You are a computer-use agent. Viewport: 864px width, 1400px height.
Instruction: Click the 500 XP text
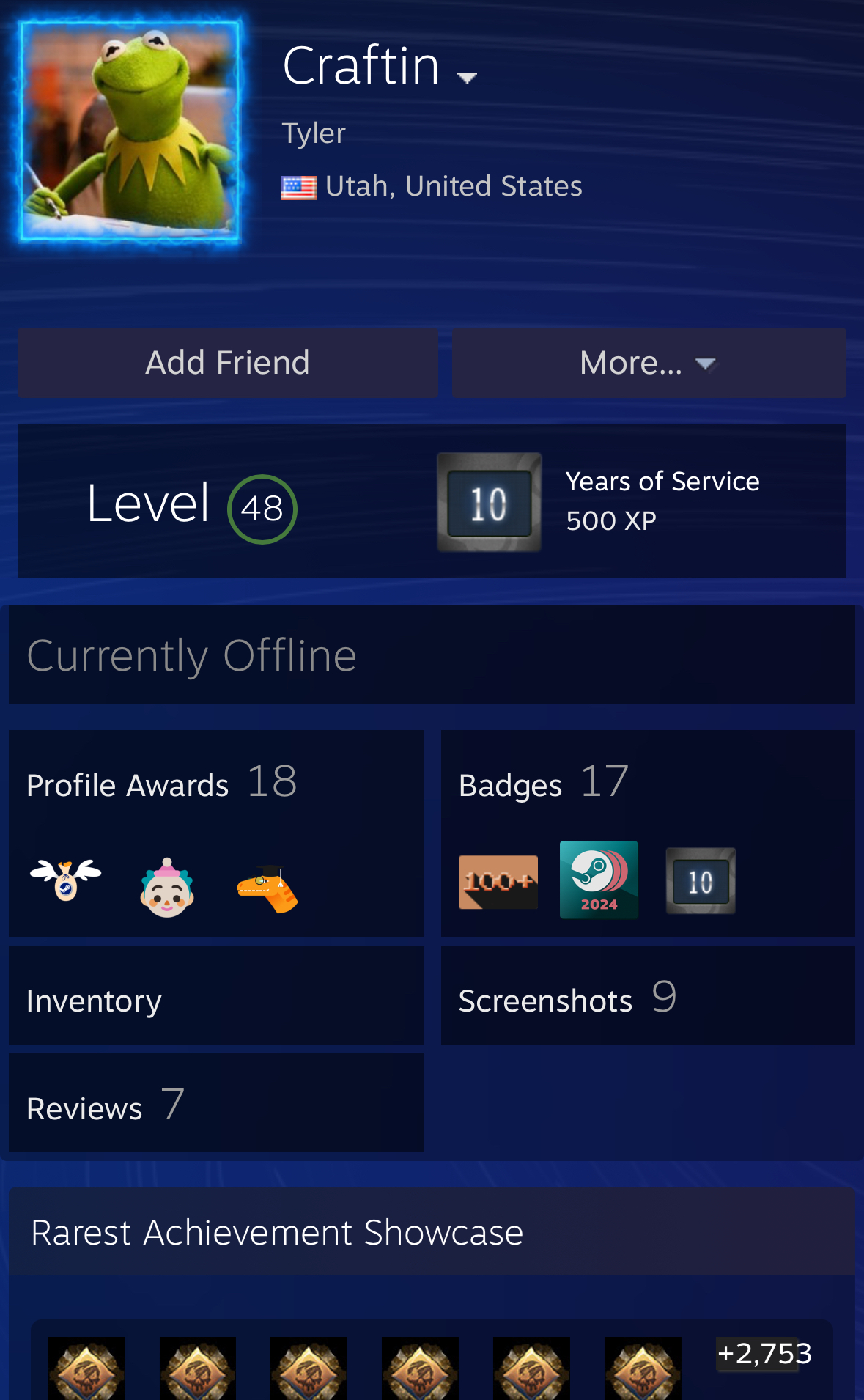tap(611, 520)
